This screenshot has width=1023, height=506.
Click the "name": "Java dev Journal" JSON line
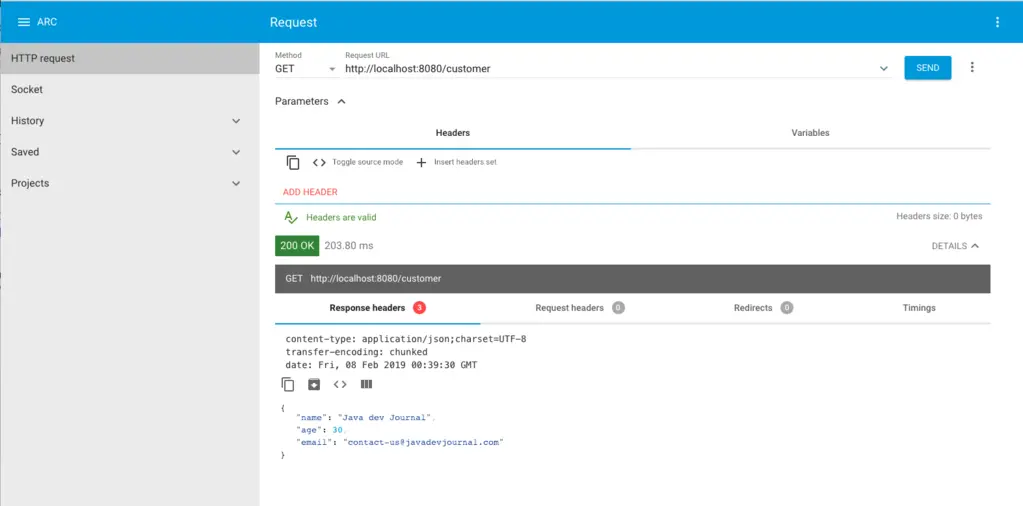pyautogui.click(x=365, y=417)
